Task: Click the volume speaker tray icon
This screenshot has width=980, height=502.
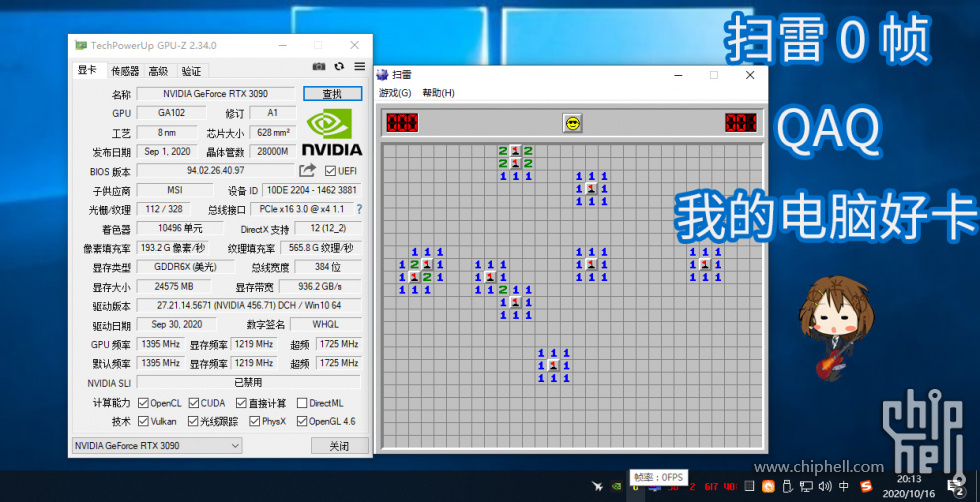Action: click(825, 486)
